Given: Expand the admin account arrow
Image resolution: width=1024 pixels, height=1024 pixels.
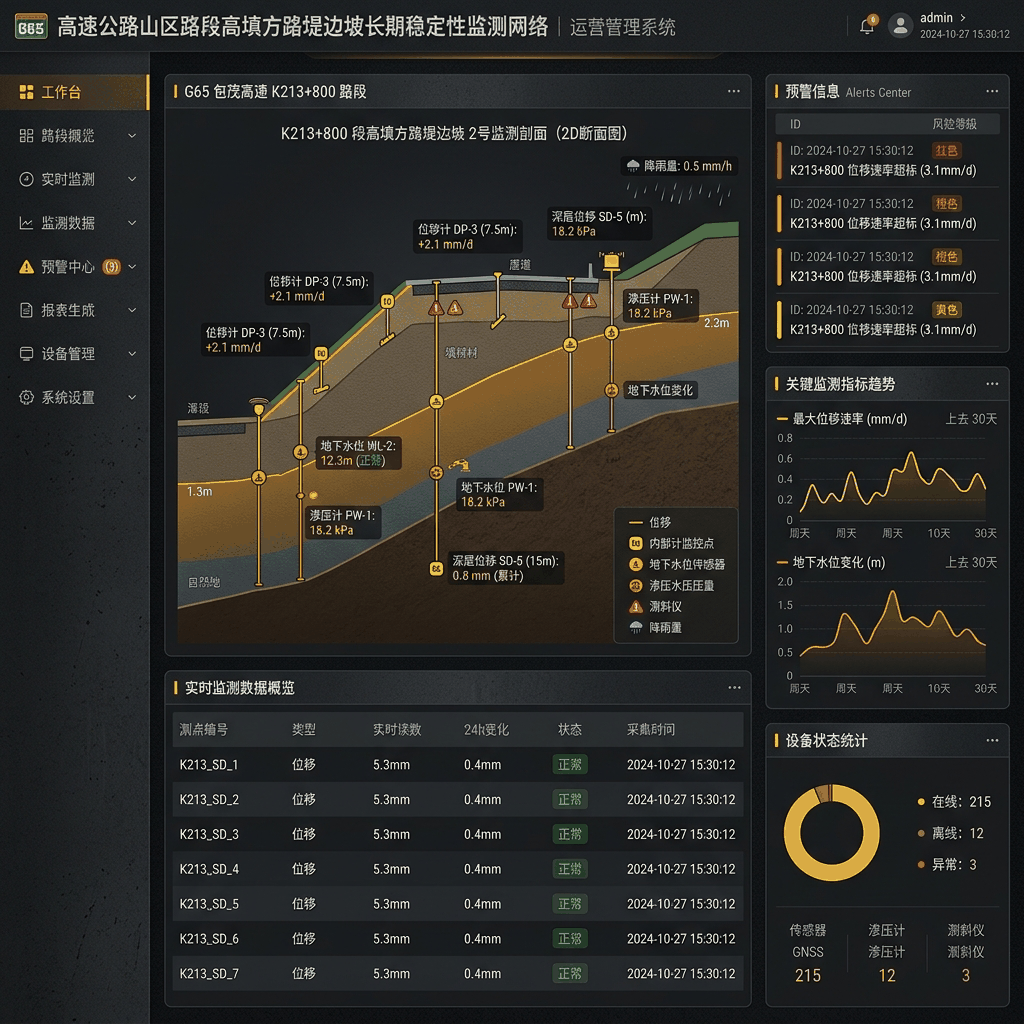Looking at the screenshot, I should click(x=962, y=18).
